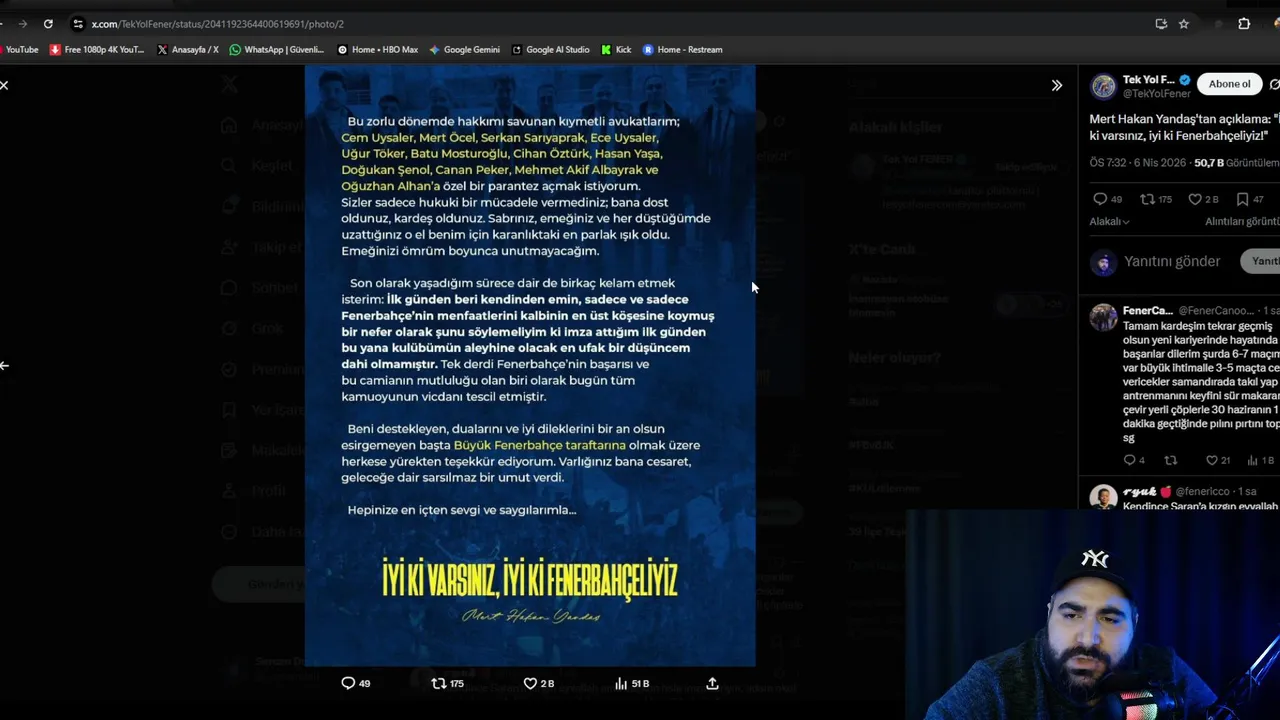
Task: Open the Kick bookmark
Action: (616, 49)
